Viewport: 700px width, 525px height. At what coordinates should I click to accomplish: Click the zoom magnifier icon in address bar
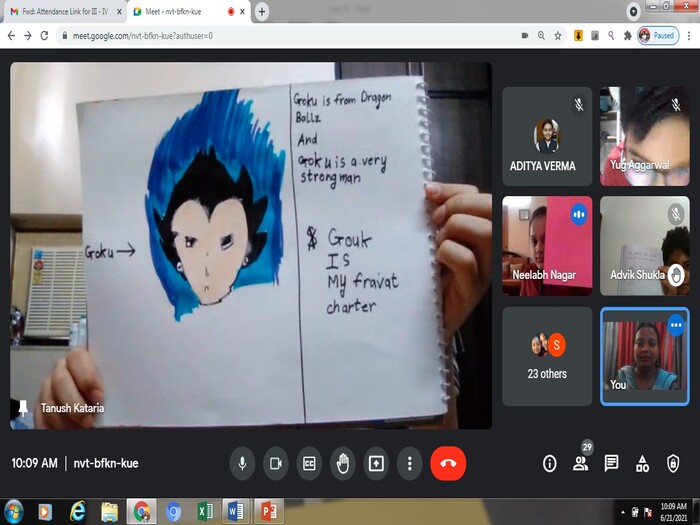(x=541, y=36)
